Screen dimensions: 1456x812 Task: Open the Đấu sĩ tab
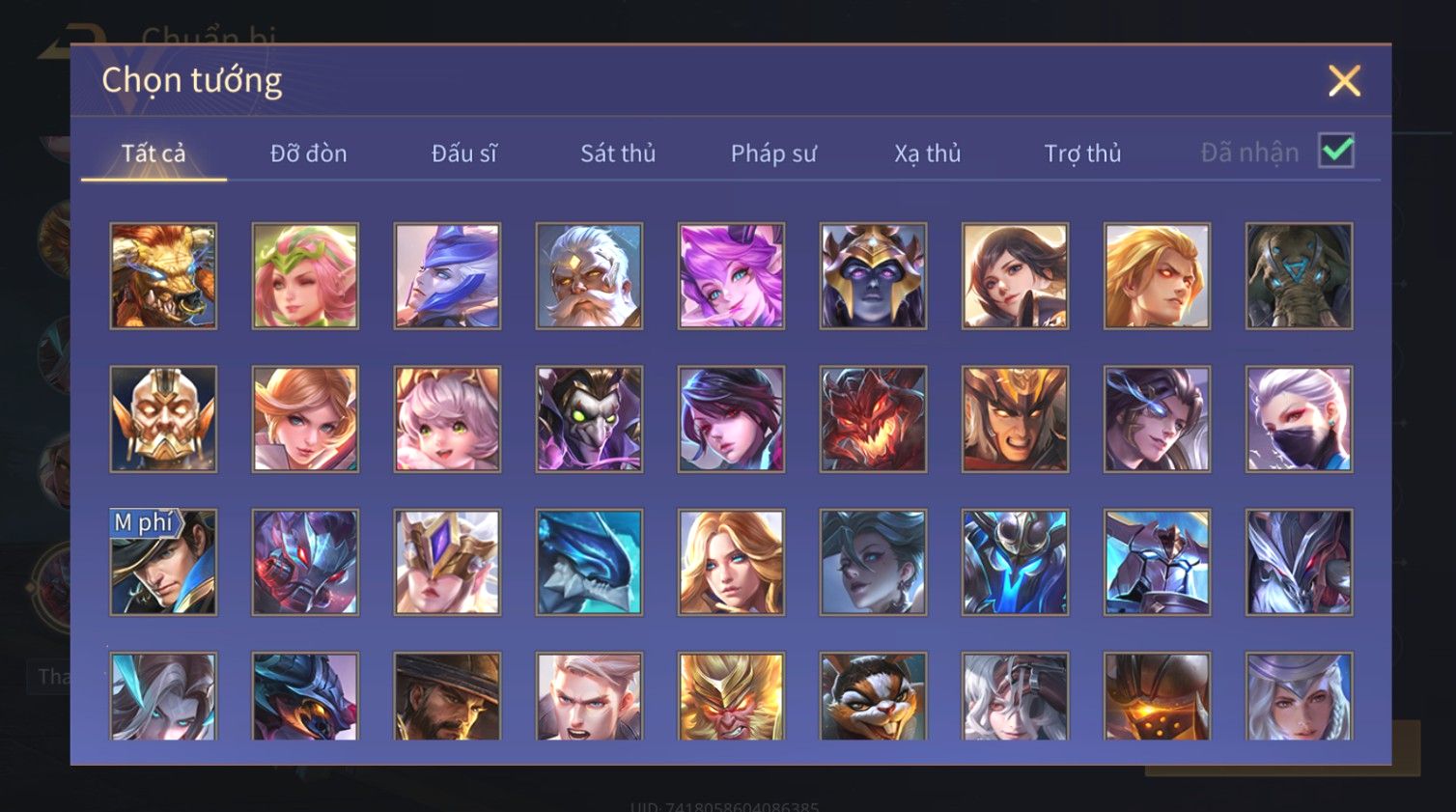pyautogui.click(x=464, y=154)
